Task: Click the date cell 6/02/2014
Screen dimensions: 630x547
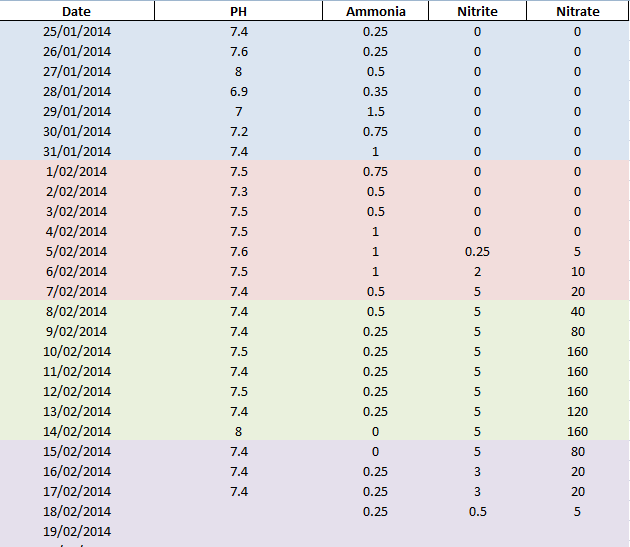Action: pos(77,271)
